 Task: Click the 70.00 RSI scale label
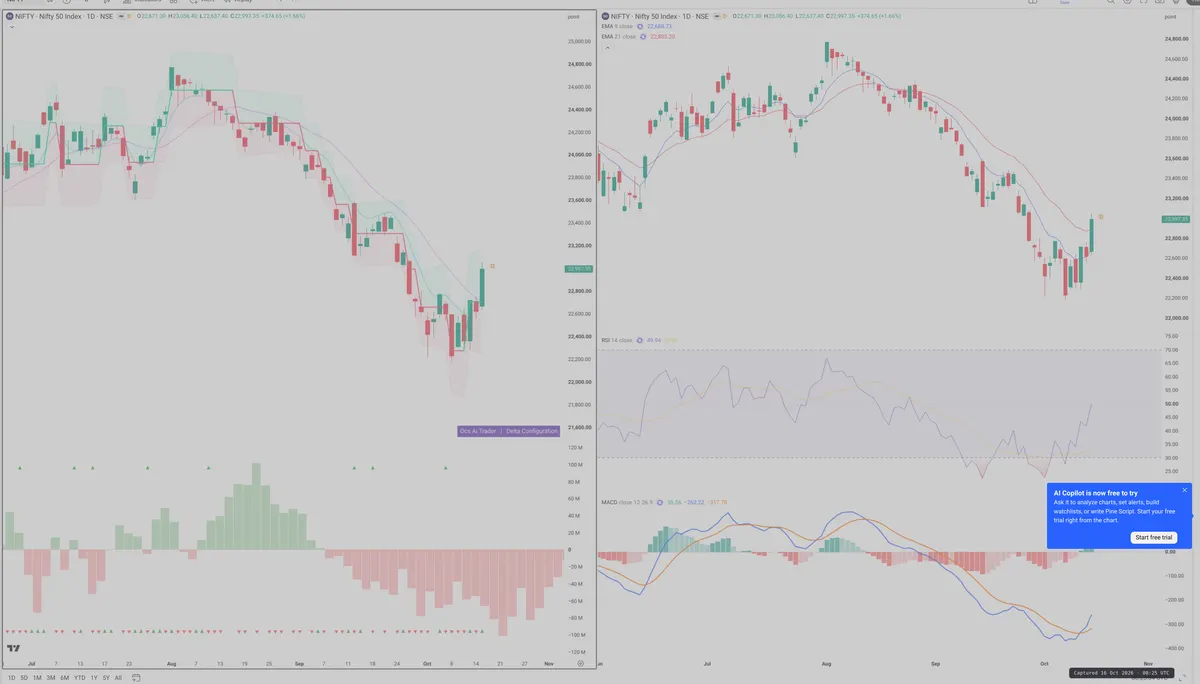click(x=1172, y=350)
